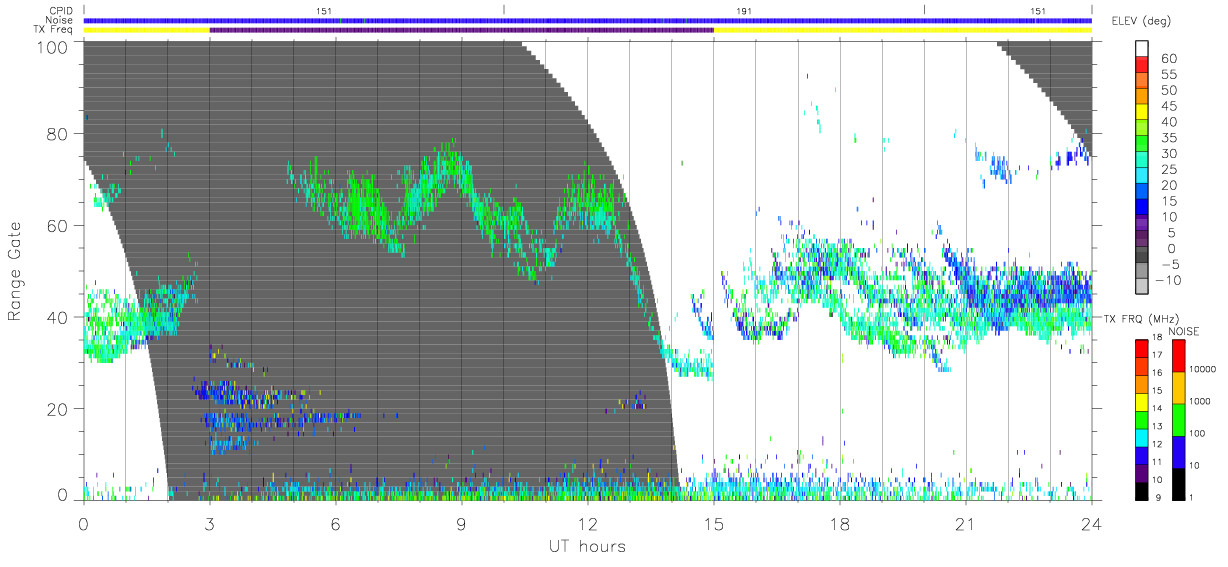Click the '60' tick label on Range Gate axis
1228x567 pixels.
(x=56, y=226)
